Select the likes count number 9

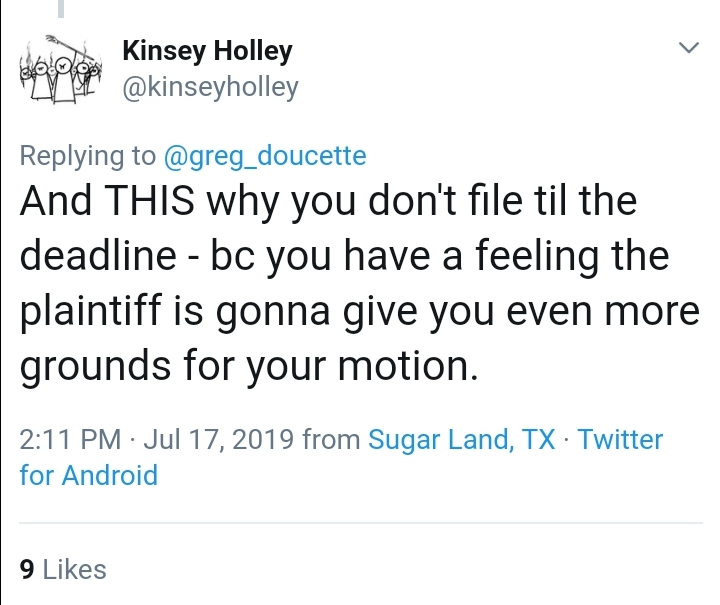coord(27,570)
